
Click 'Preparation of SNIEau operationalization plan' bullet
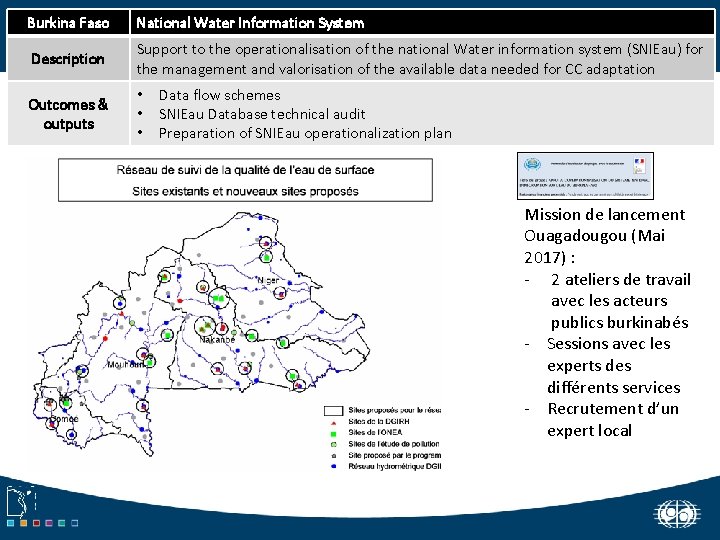pos(305,133)
